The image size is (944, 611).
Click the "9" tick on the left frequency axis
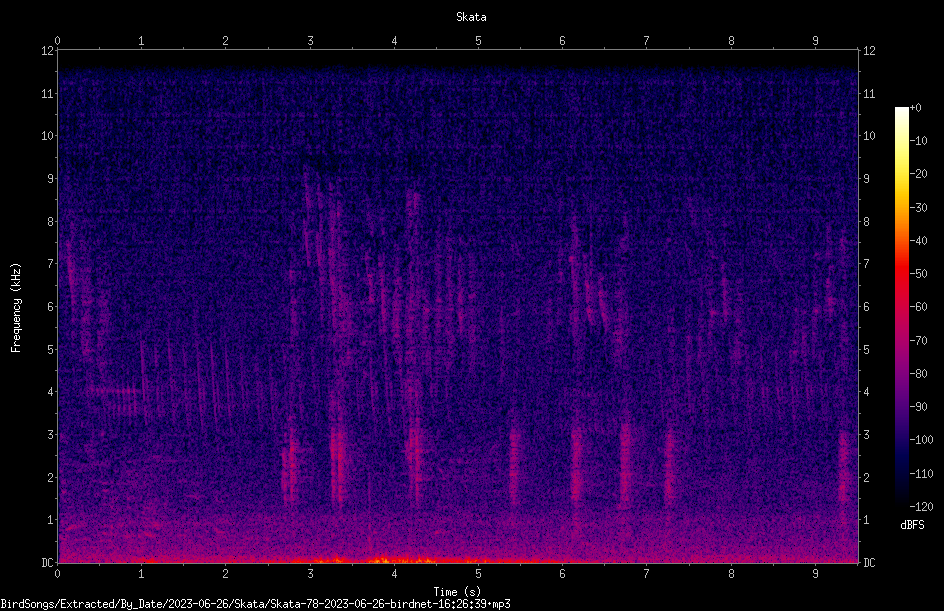[50, 179]
